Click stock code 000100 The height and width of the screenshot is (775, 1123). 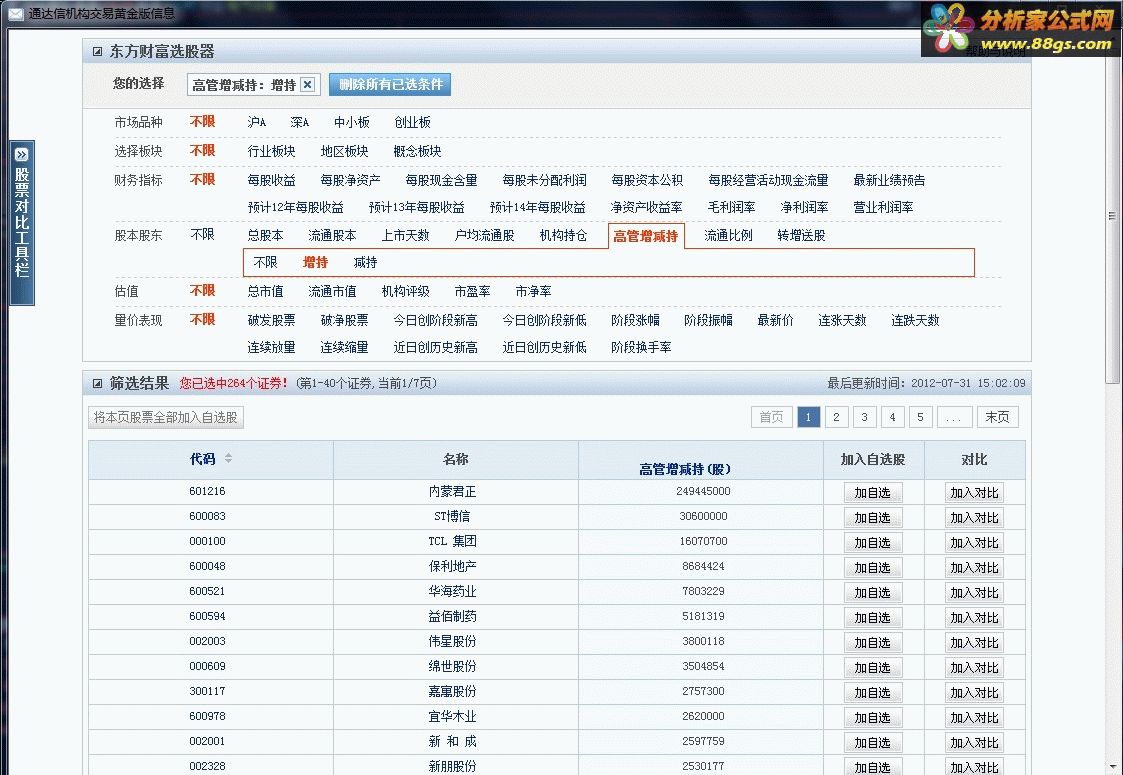pyautogui.click(x=208, y=541)
